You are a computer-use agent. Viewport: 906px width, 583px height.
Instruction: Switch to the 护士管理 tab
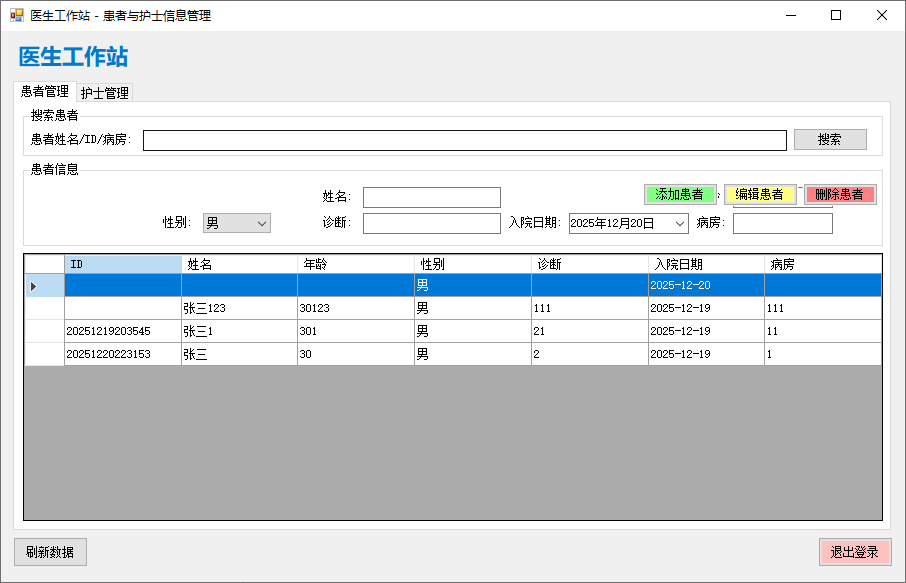pos(105,92)
